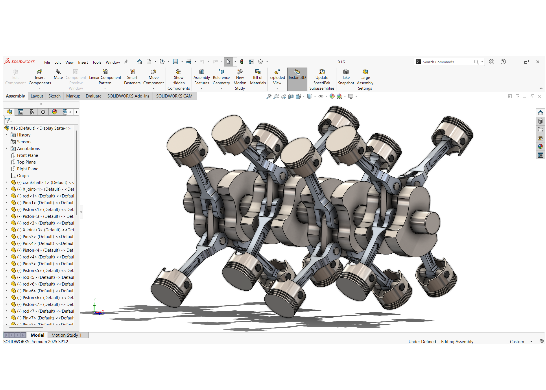Switch to the Layout tab

[x=37, y=96]
